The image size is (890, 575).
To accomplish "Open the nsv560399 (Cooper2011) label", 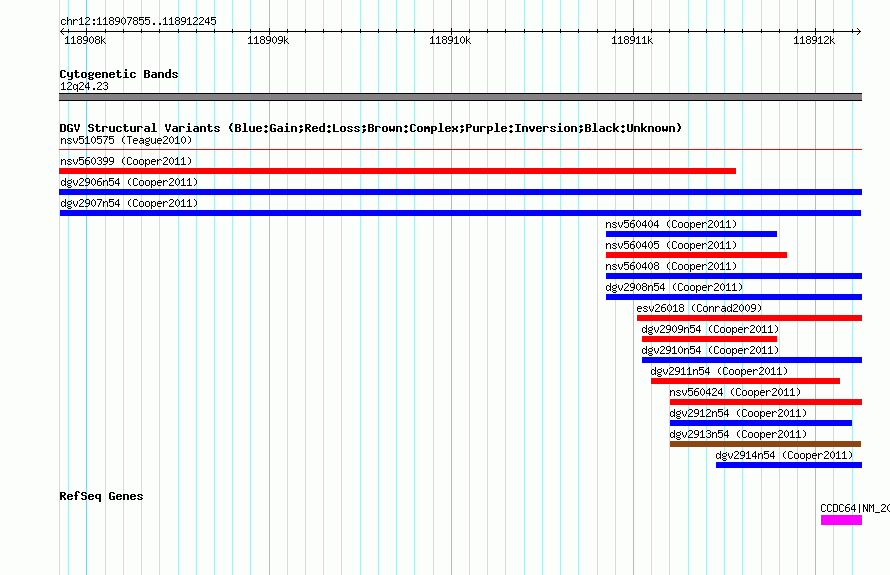I will 126,161.
